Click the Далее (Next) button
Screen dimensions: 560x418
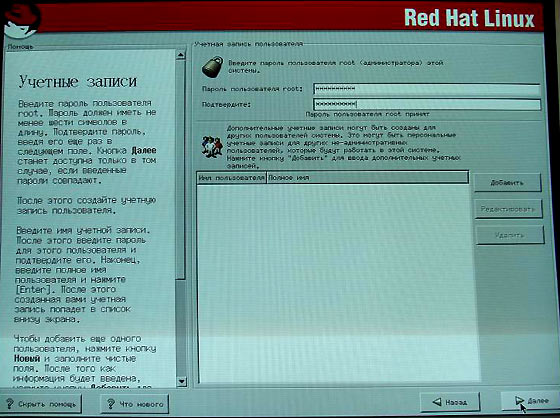531,402
